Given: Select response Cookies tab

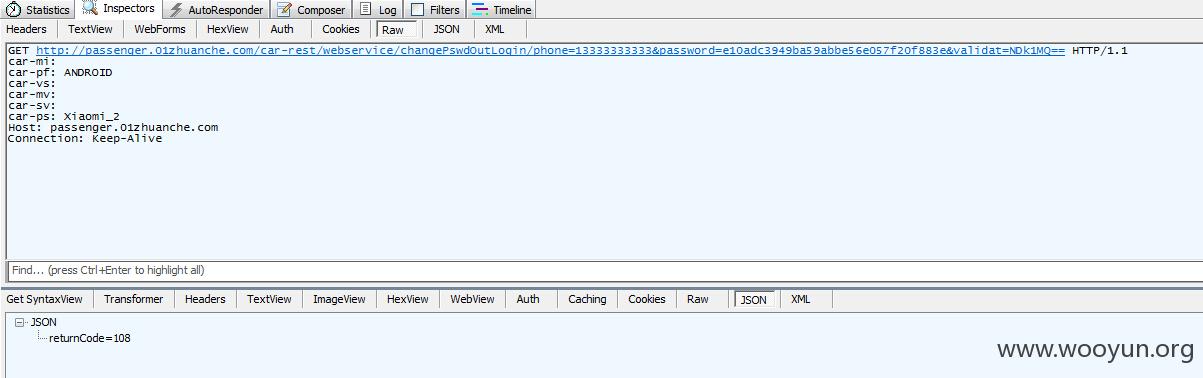Looking at the screenshot, I should (x=647, y=299).
